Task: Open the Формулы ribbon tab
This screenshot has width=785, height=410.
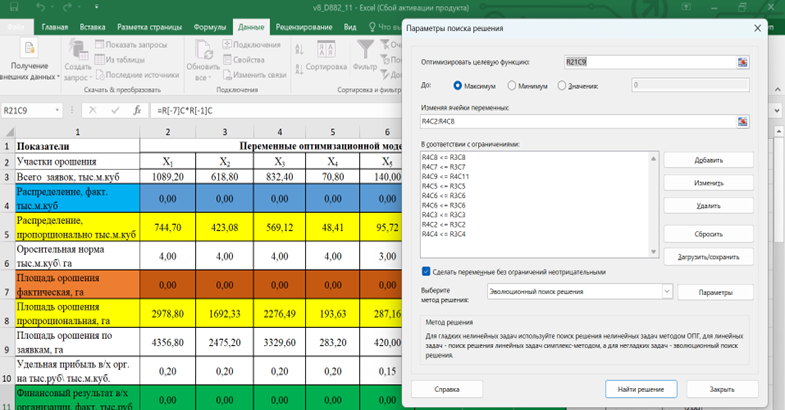Action: pyautogui.click(x=210, y=27)
